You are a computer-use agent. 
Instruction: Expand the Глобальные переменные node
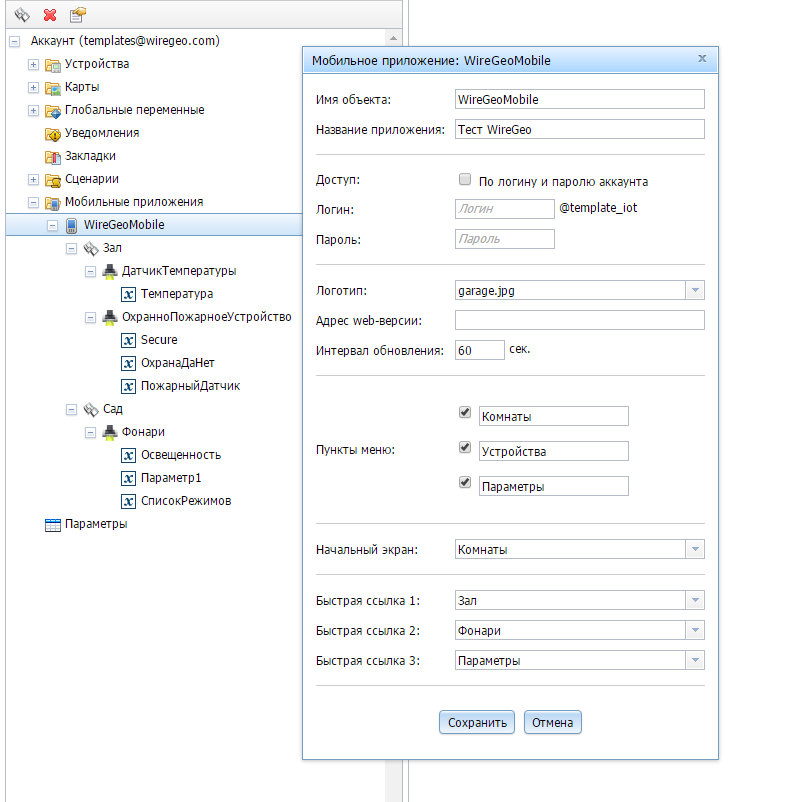coord(33,111)
